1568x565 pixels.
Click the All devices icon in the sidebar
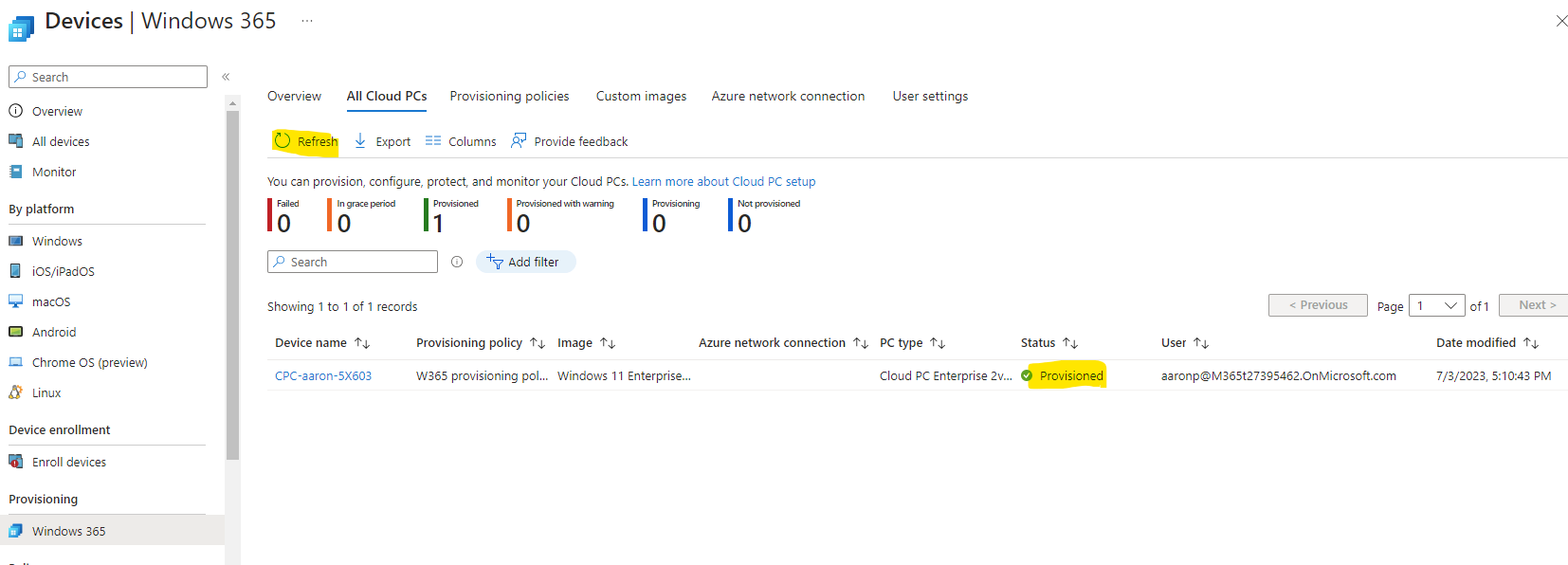[x=16, y=141]
